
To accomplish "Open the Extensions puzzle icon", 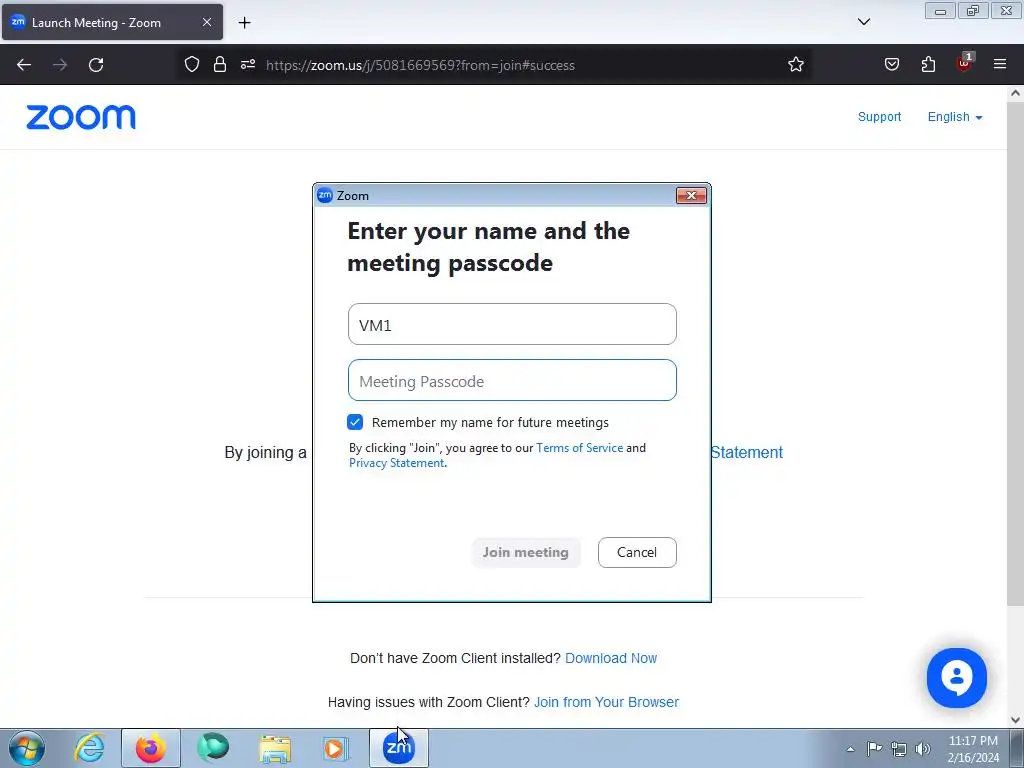I will click(x=928, y=65).
